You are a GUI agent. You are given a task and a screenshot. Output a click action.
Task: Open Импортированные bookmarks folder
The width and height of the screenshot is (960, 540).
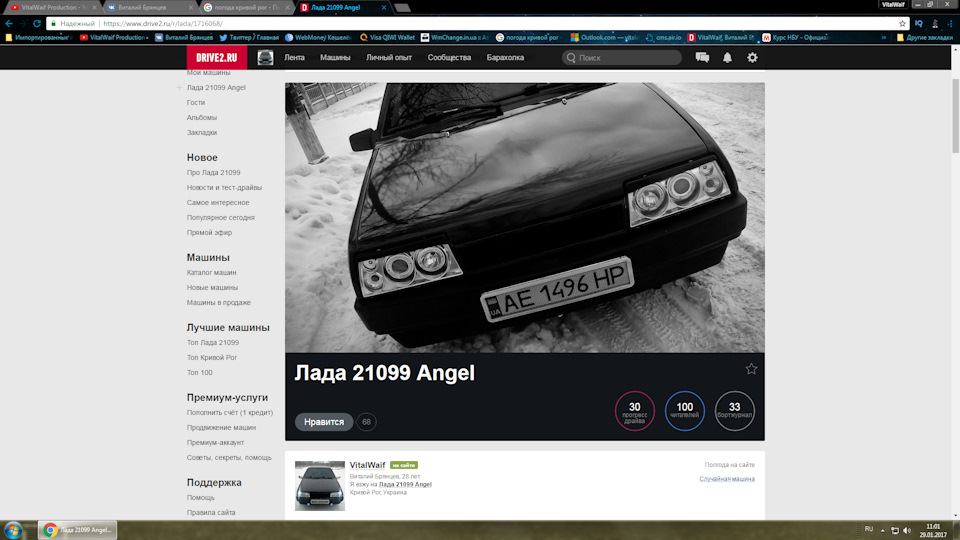(x=39, y=37)
